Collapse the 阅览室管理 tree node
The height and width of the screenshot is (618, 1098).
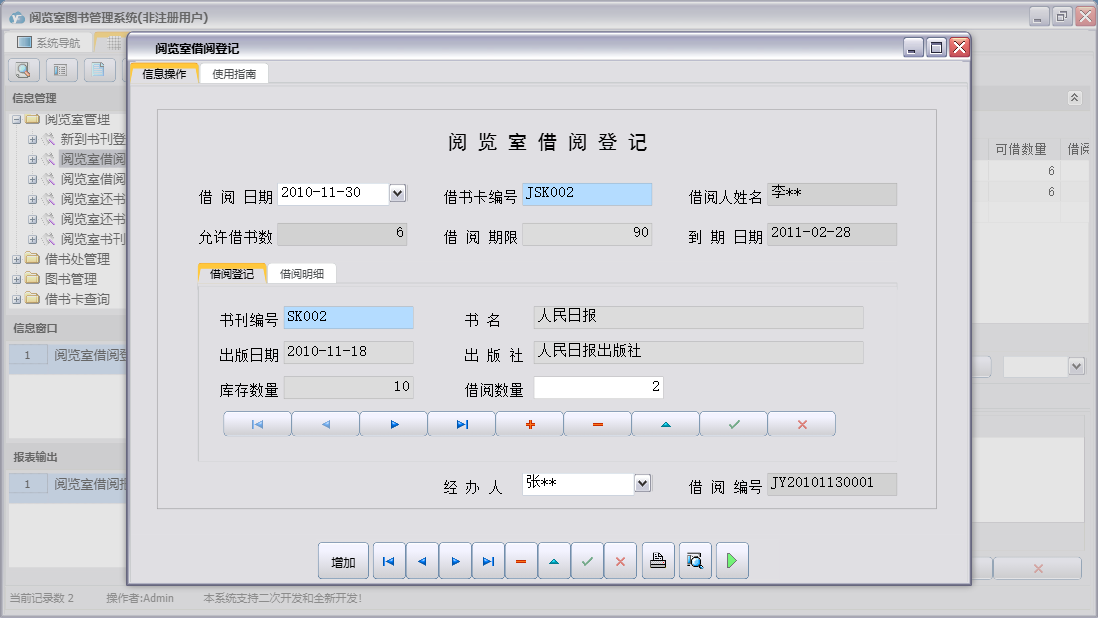17,120
